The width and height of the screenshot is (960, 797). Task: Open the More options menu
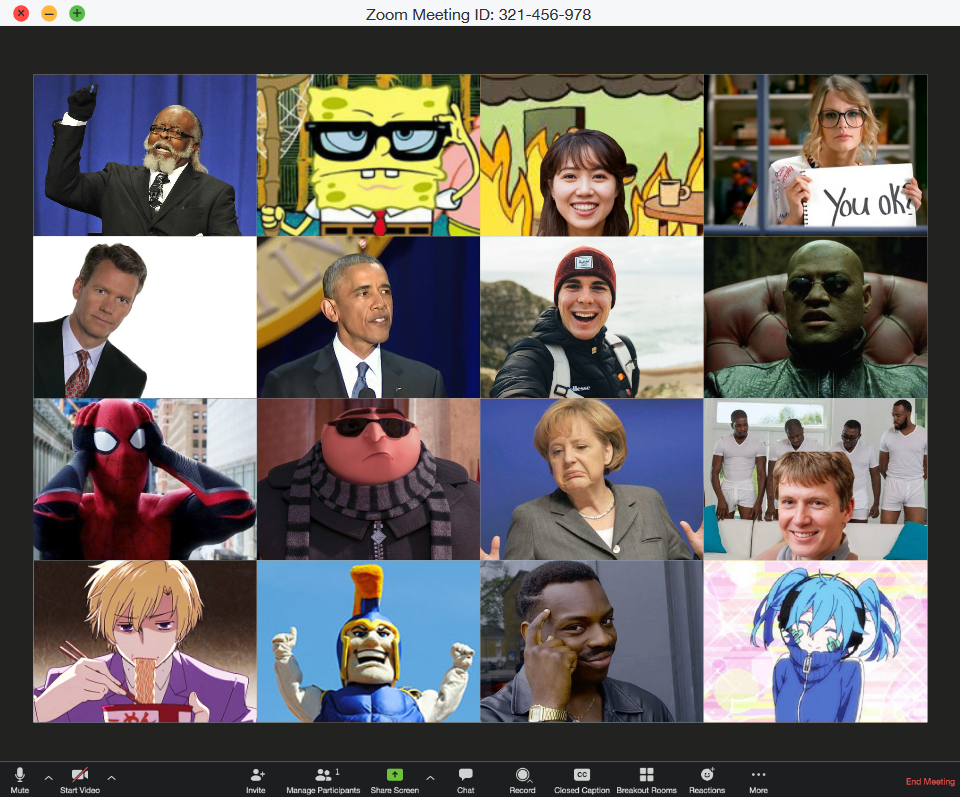tap(759, 780)
